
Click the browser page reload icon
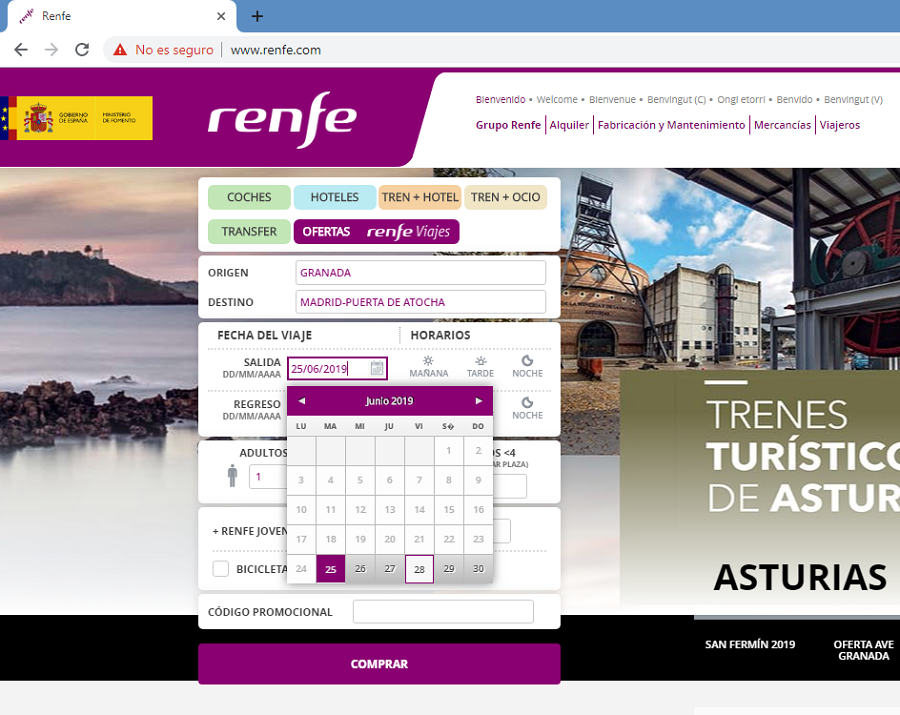coord(81,48)
